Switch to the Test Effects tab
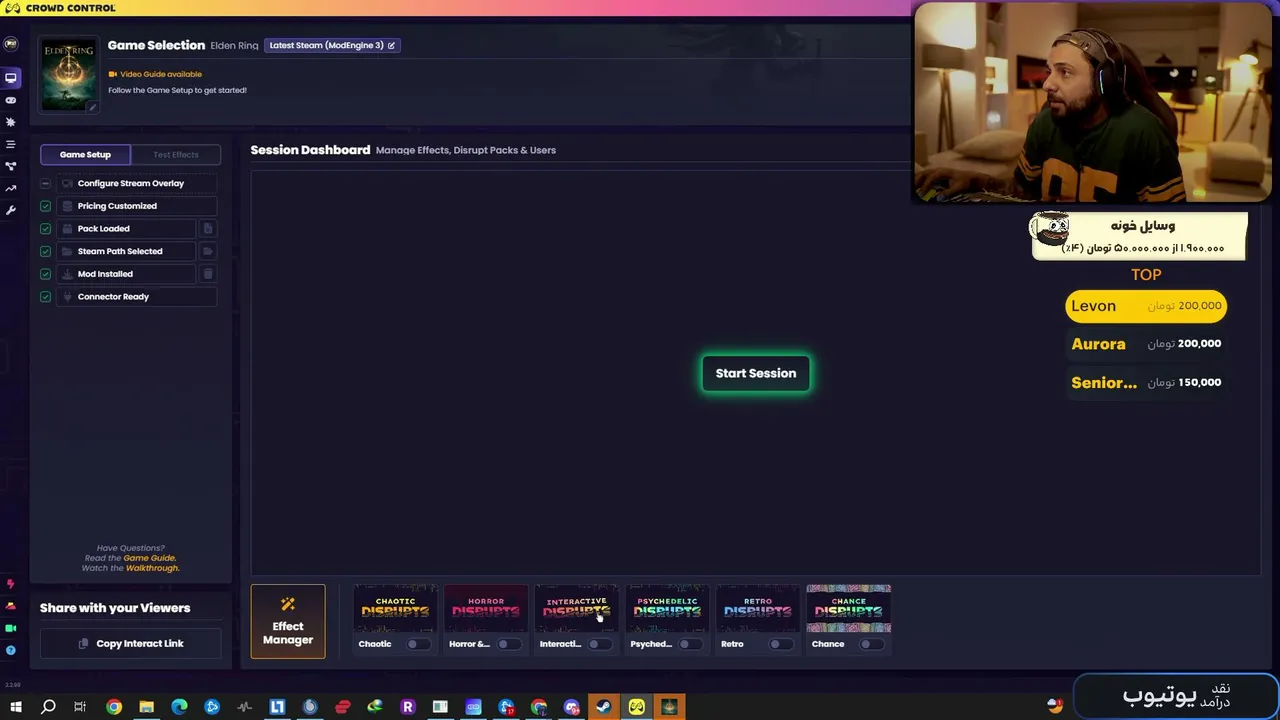The image size is (1280, 720). (176, 155)
